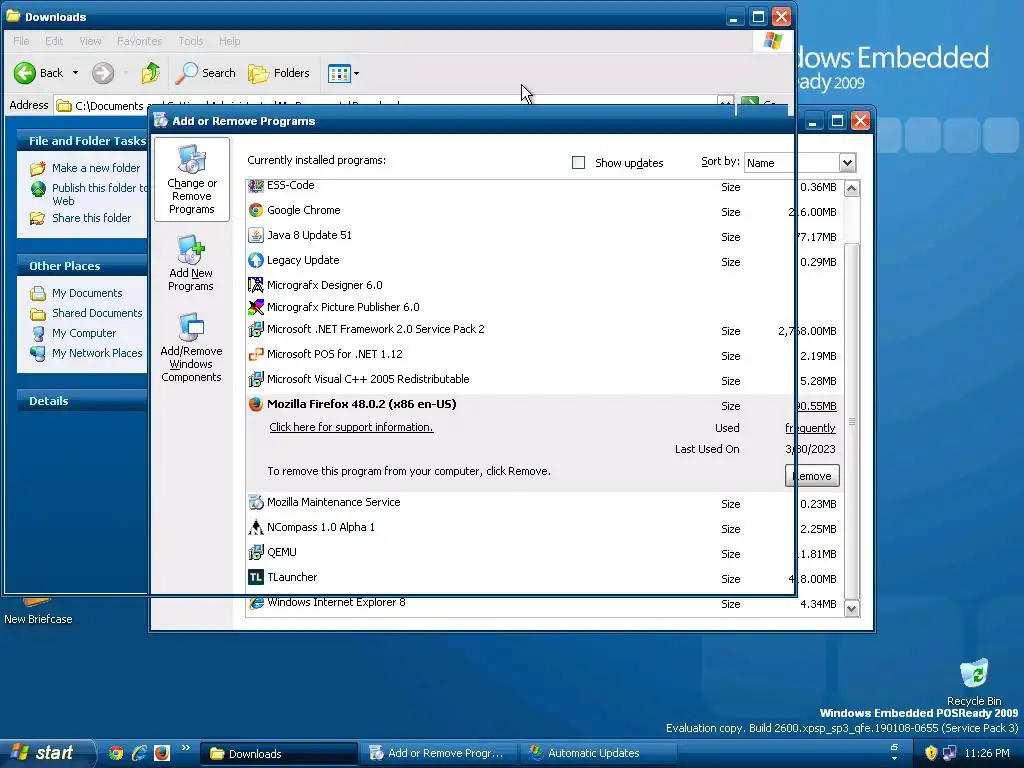1024x768 pixels.
Task: Open My Documents in Other Places
Action: (87, 293)
